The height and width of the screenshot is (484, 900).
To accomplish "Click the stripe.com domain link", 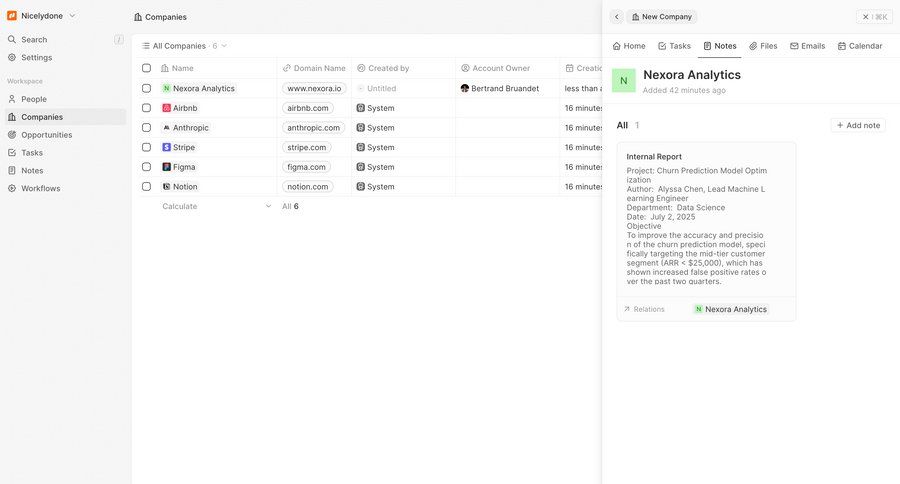I will [x=307, y=148].
